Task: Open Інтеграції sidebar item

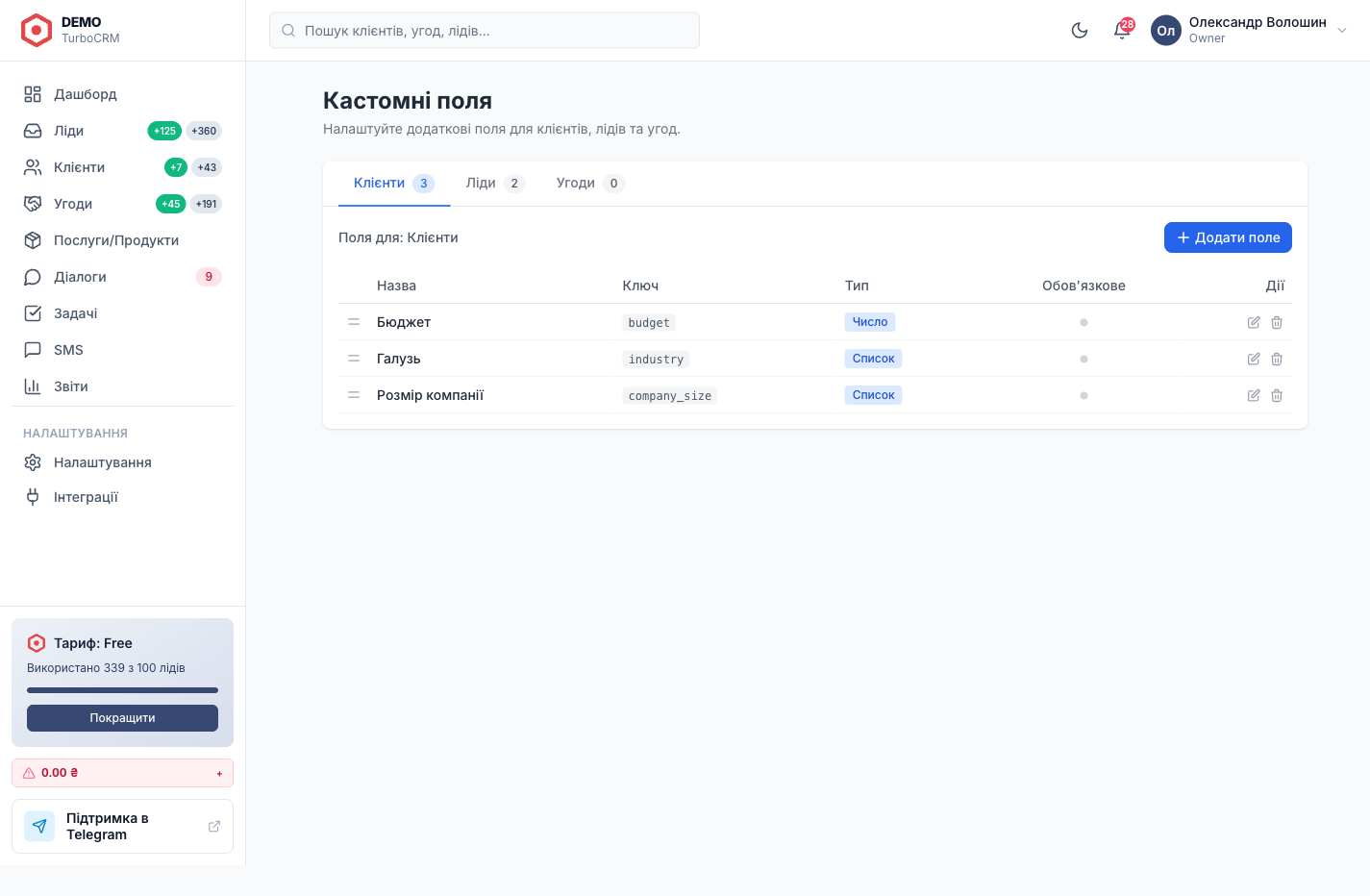Action: click(122, 497)
